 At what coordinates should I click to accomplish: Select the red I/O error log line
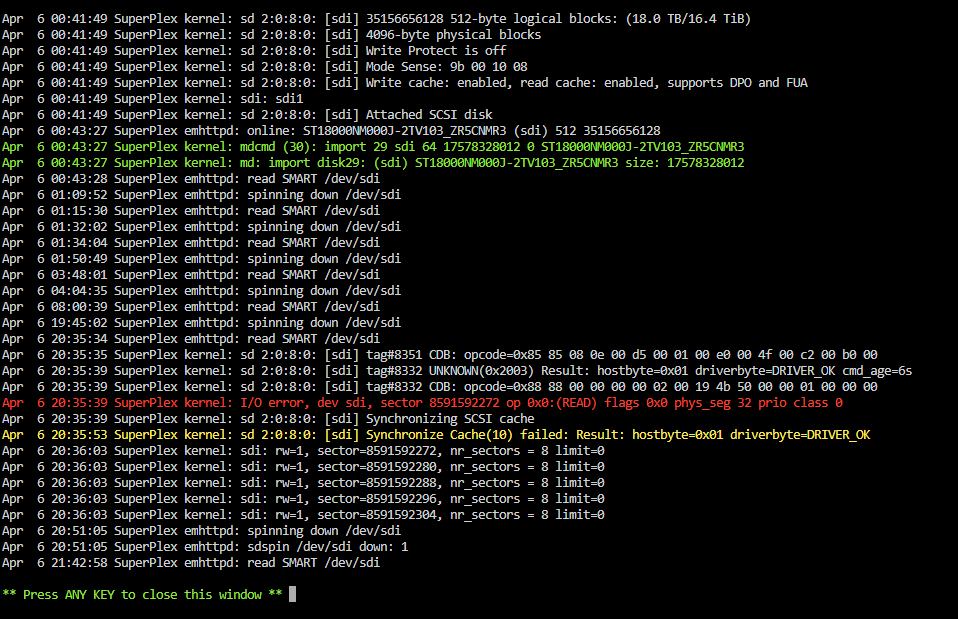click(x=422, y=403)
